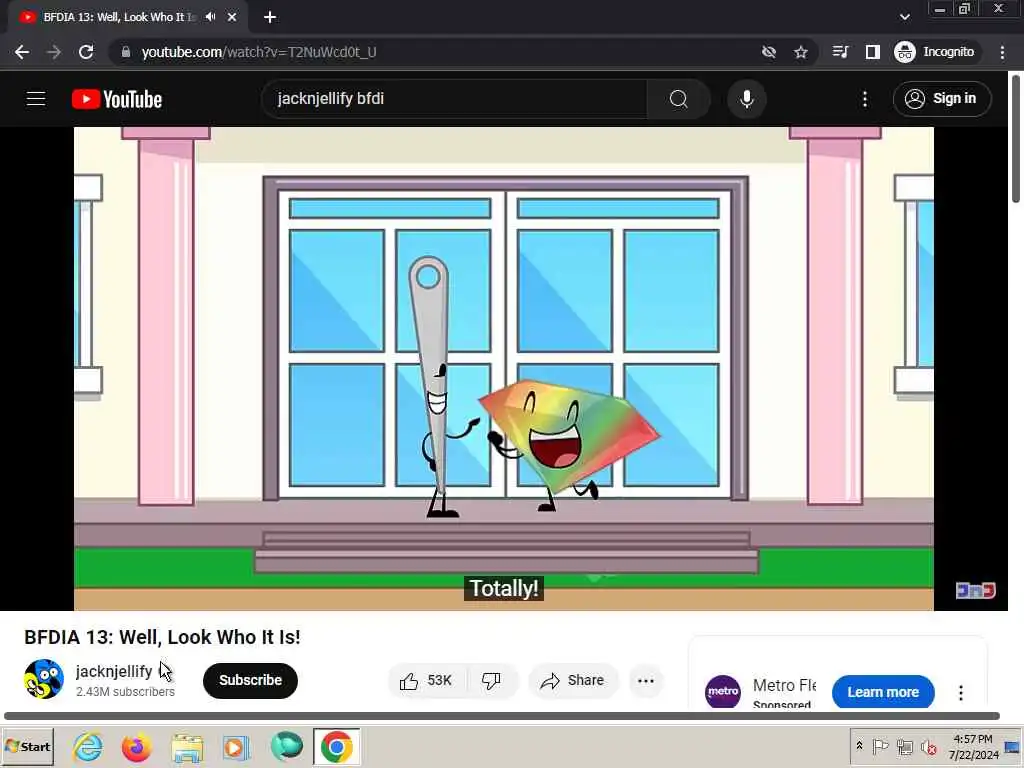Select the BFDIA 13 browser tab
1024x768 pixels.
point(127,17)
